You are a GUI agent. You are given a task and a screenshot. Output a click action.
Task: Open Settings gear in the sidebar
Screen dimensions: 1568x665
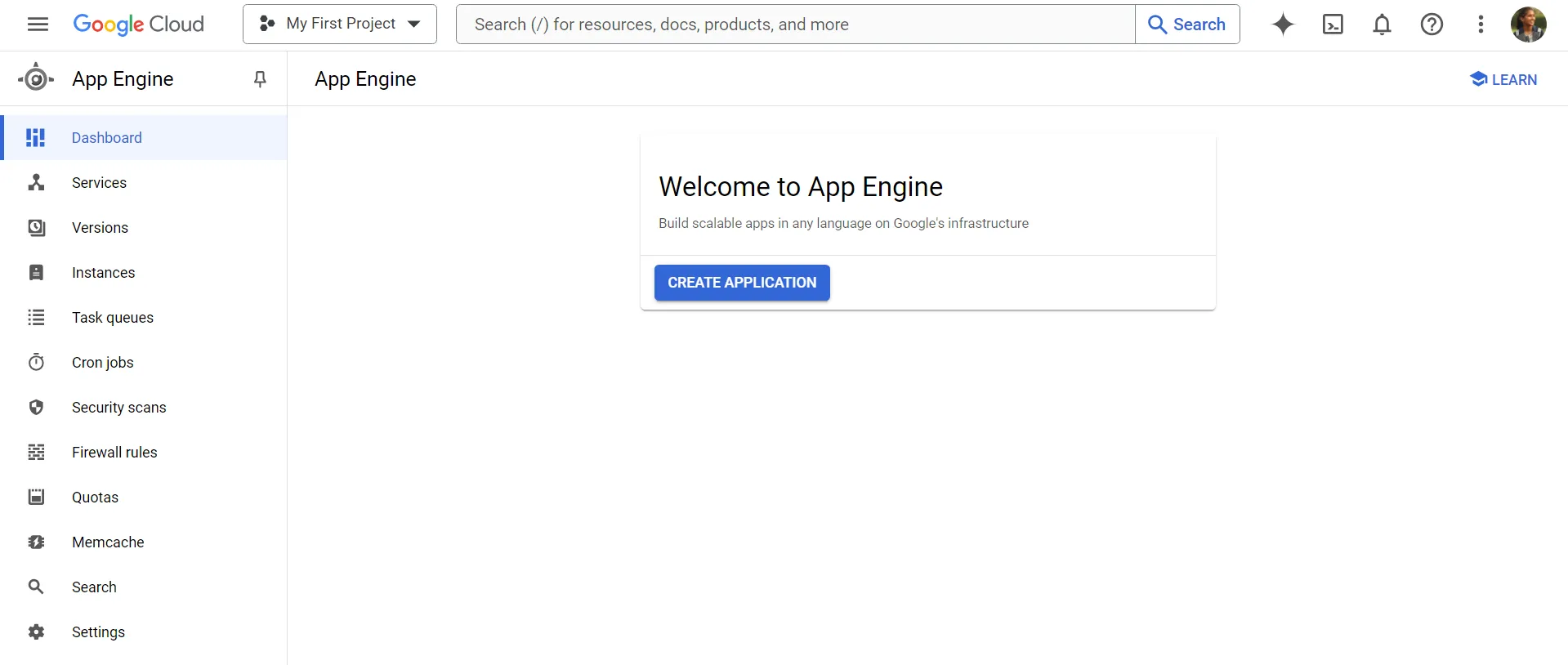[x=37, y=632]
